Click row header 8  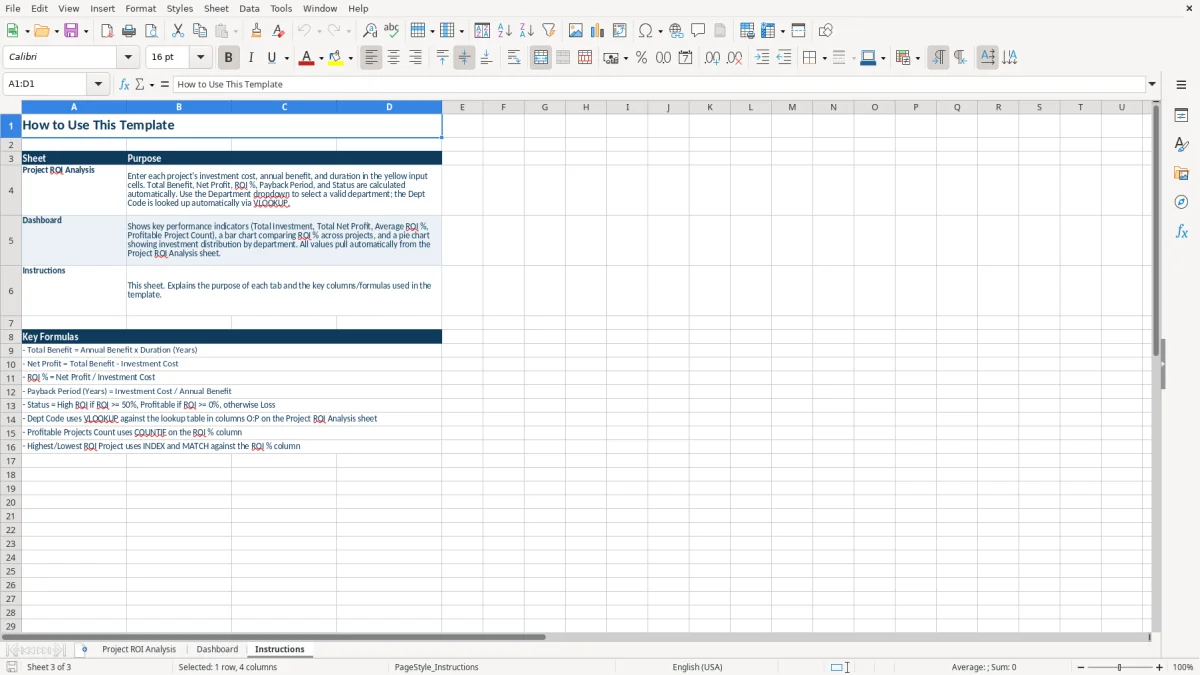(x=11, y=337)
